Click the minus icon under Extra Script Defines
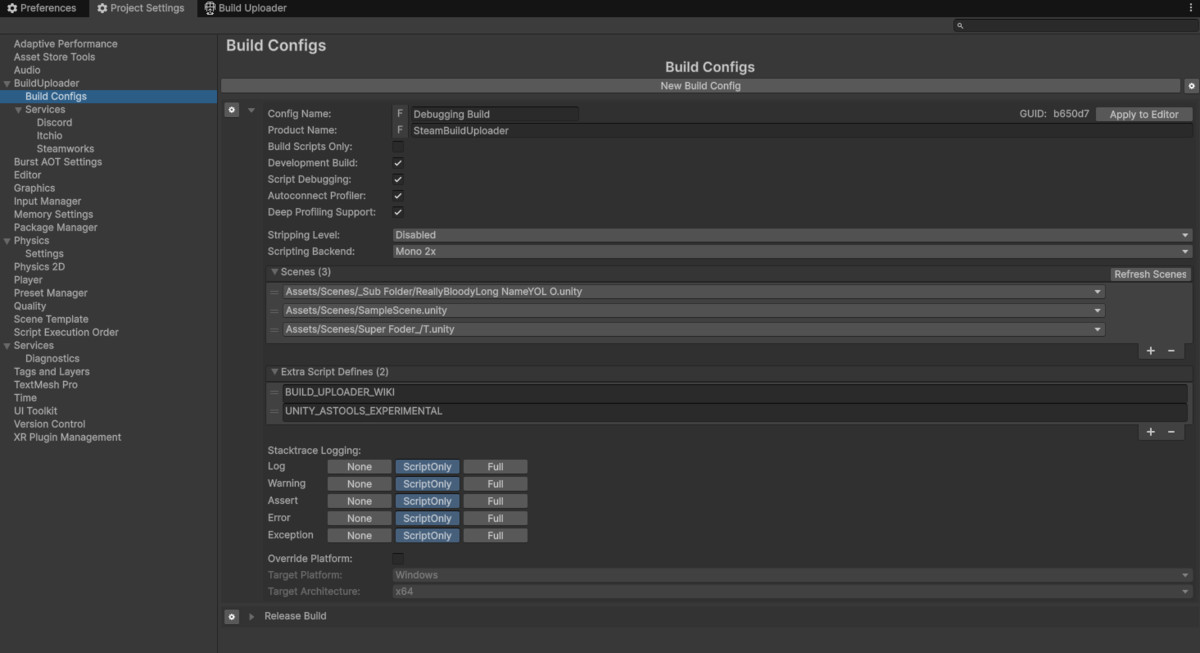This screenshot has width=1200, height=653. tap(1172, 431)
